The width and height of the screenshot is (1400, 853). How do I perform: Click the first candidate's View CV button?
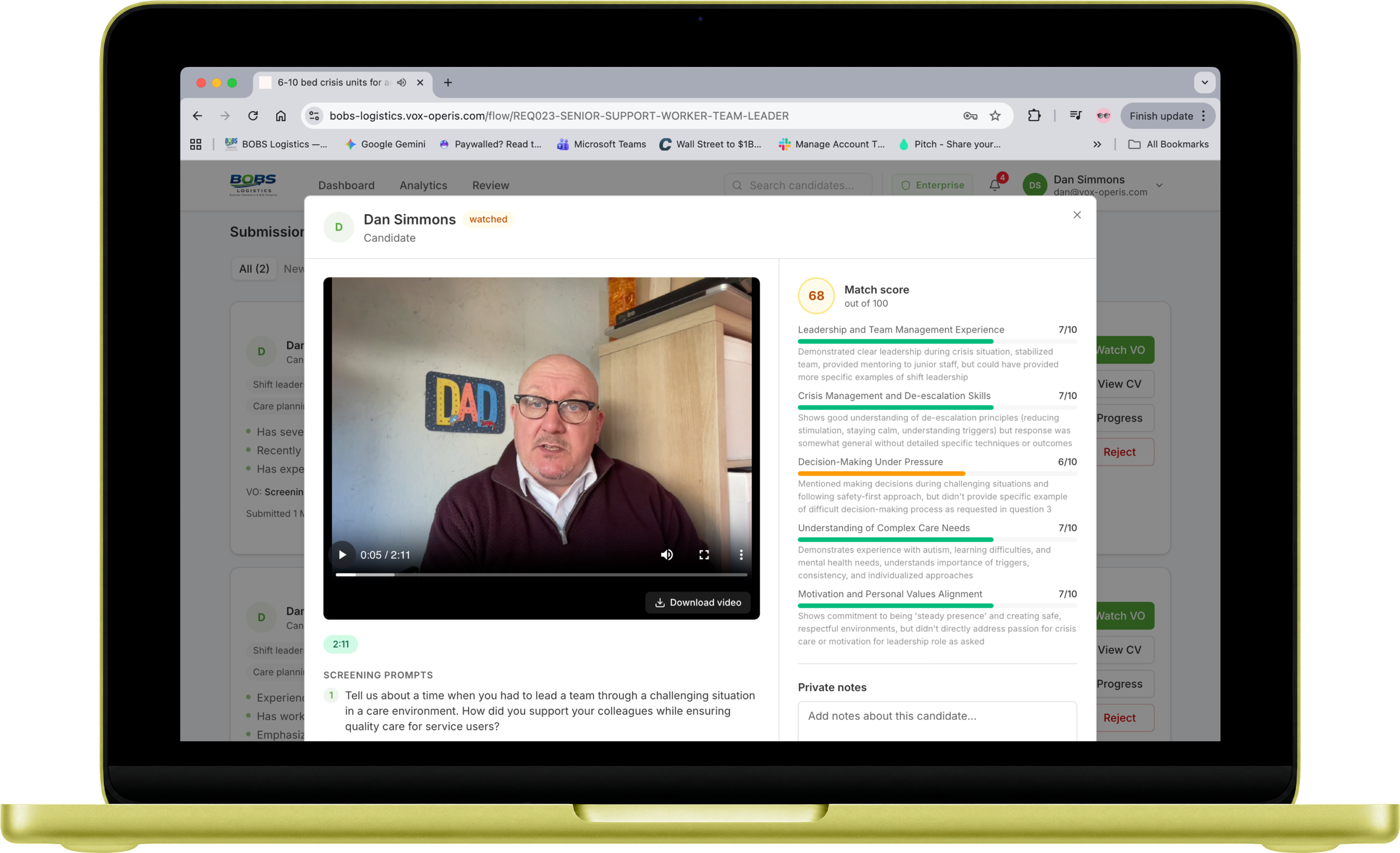point(1124,384)
